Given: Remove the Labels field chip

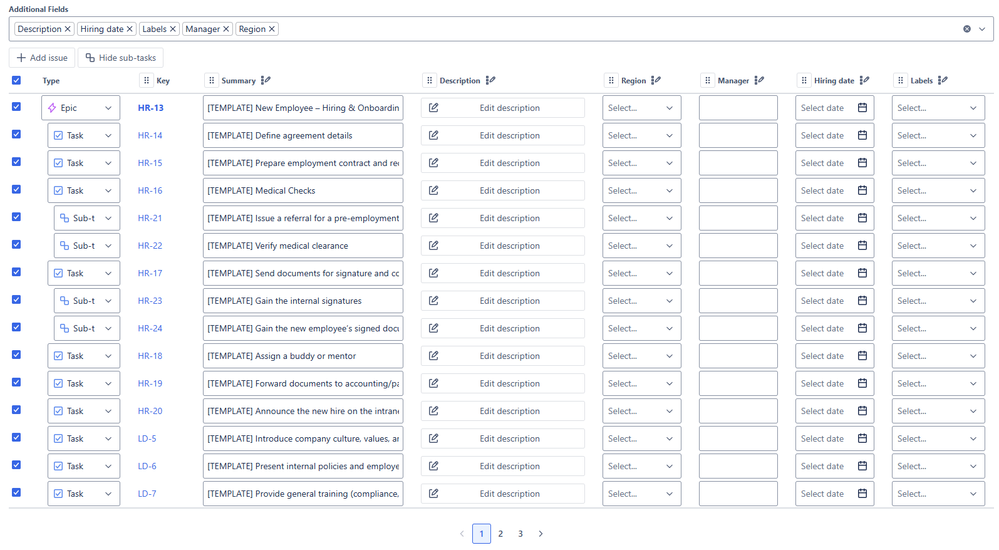Looking at the screenshot, I should click(173, 29).
